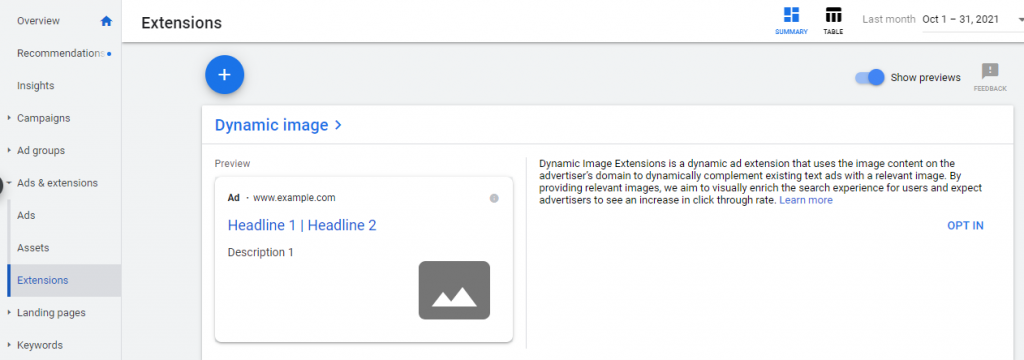
Task: Click the Oct 1 – 31, 2021 date range
Action: click(x=961, y=20)
